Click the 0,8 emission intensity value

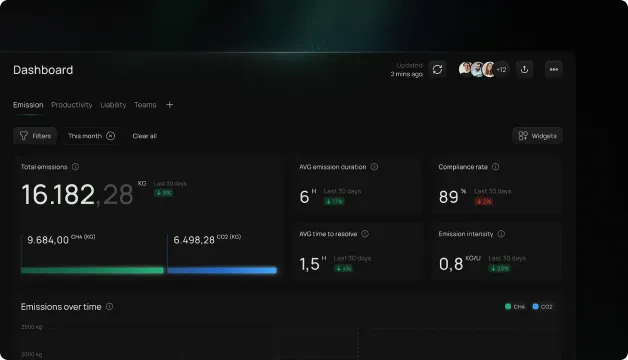click(451, 264)
